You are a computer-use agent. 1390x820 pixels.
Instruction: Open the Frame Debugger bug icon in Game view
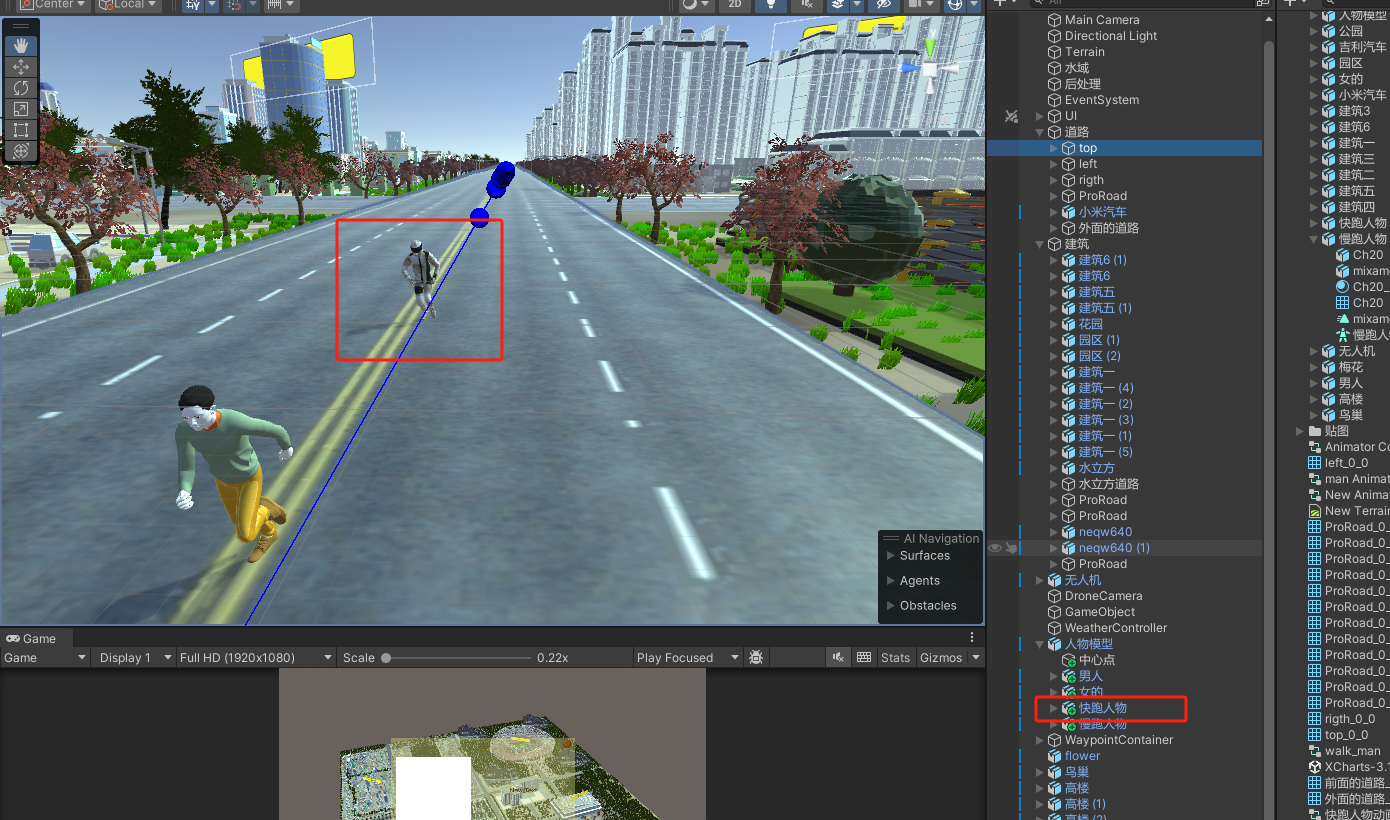pyautogui.click(x=757, y=657)
